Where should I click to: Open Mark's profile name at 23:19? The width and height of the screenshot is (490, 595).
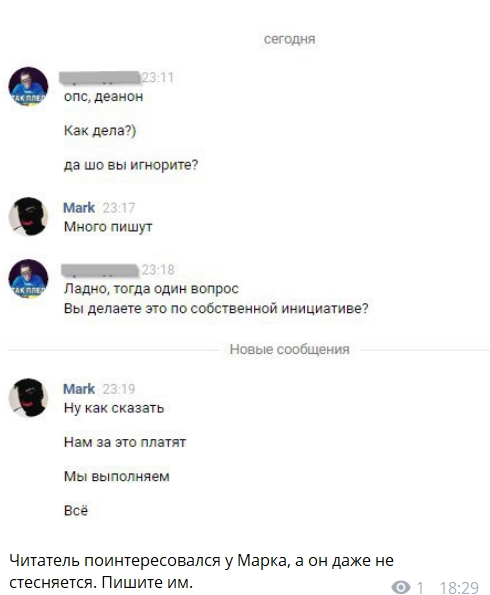[79, 389]
